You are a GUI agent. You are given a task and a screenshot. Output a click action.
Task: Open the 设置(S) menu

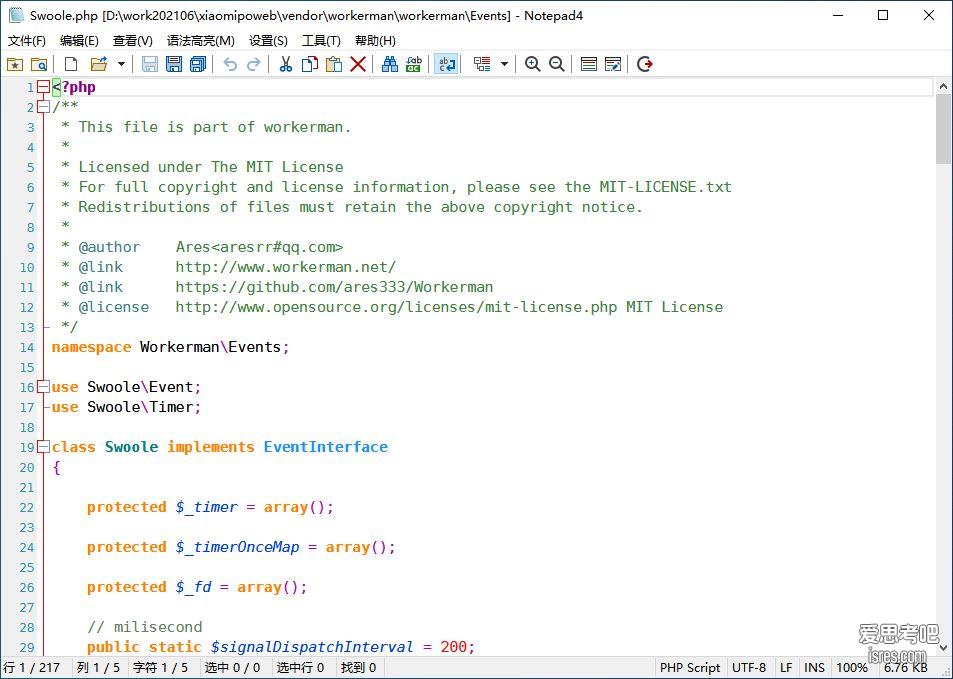pyautogui.click(x=268, y=41)
